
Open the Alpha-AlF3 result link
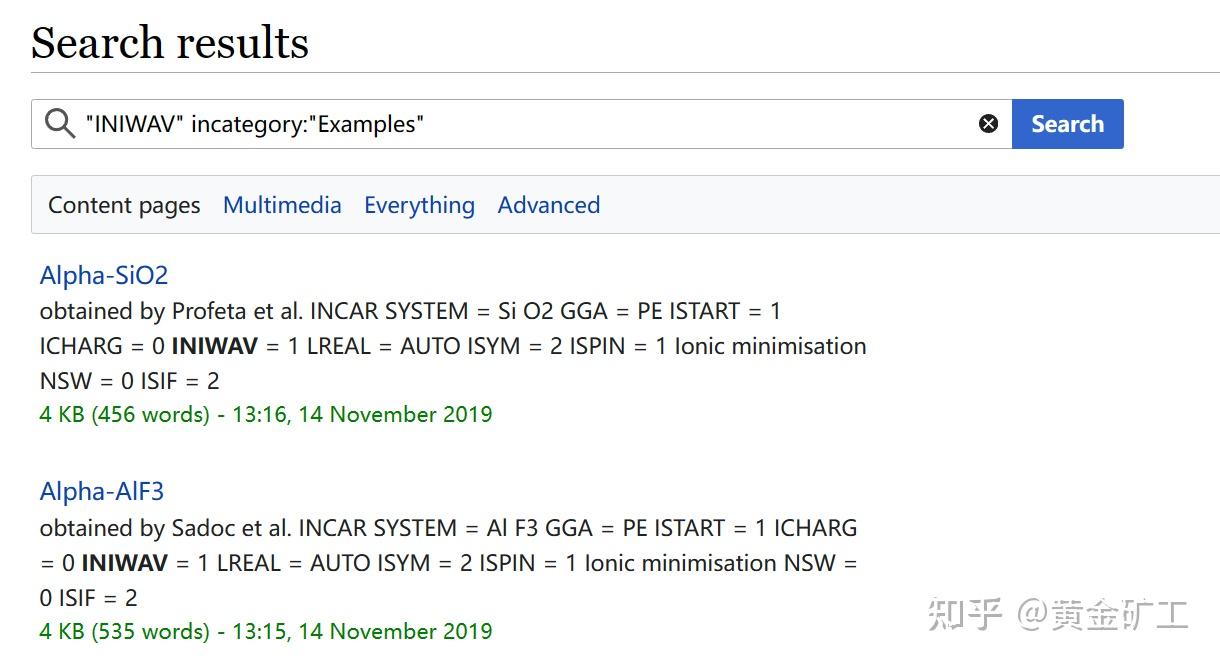[102, 491]
